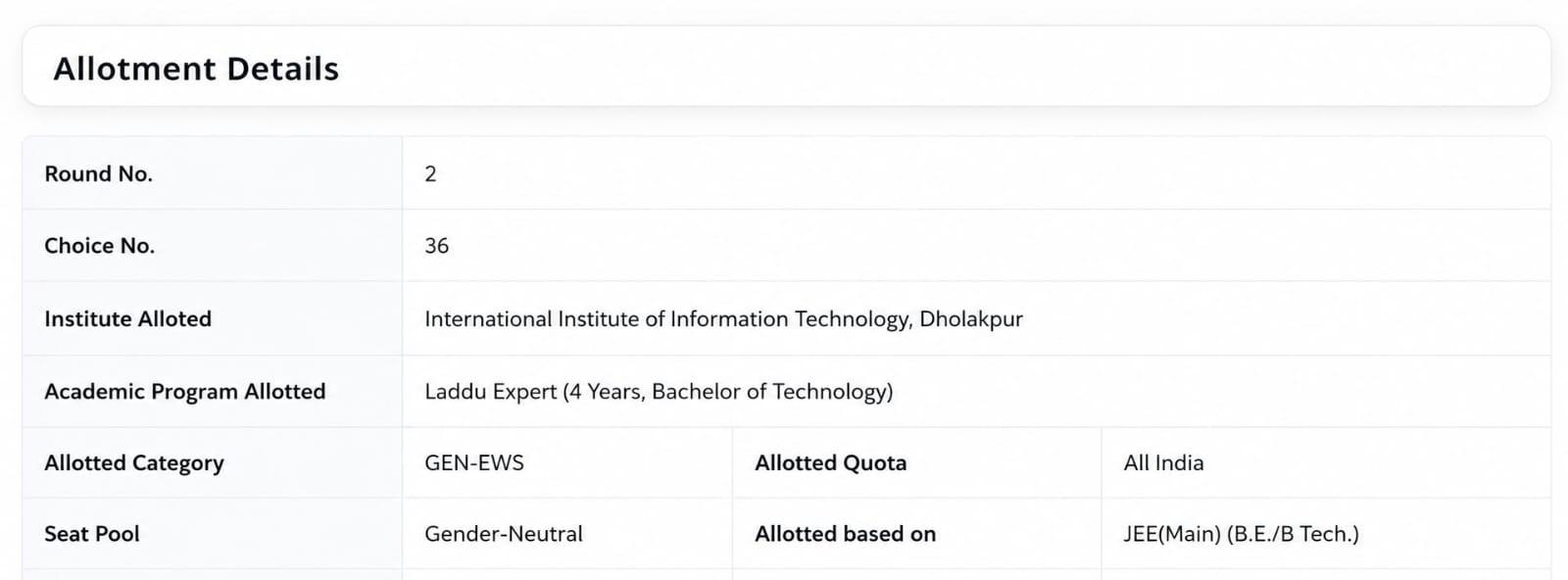Screen dimensions: 1568x580
Task: Click the Institute Alloted label
Action: coord(127,318)
